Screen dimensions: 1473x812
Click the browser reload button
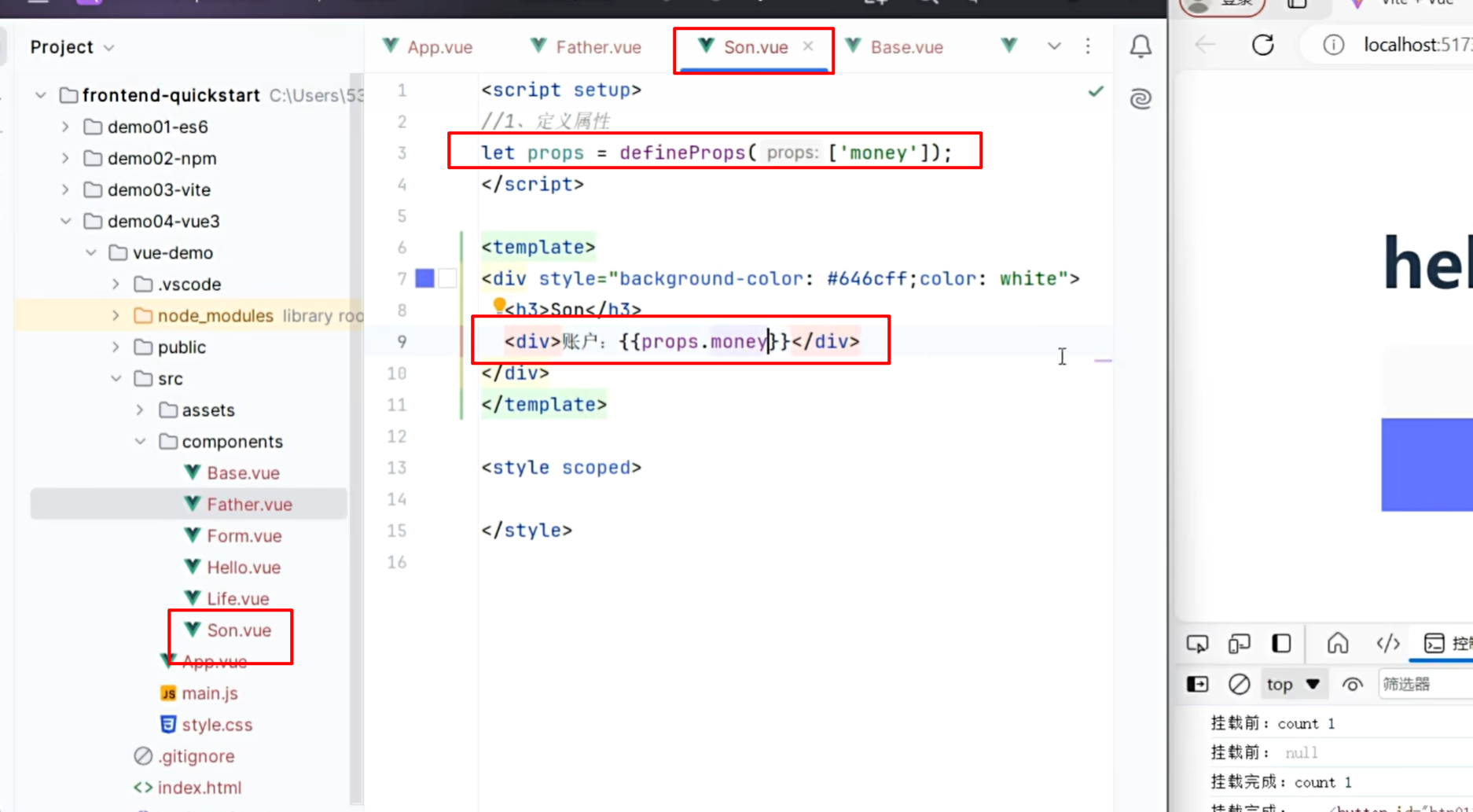(x=1263, y=45)
